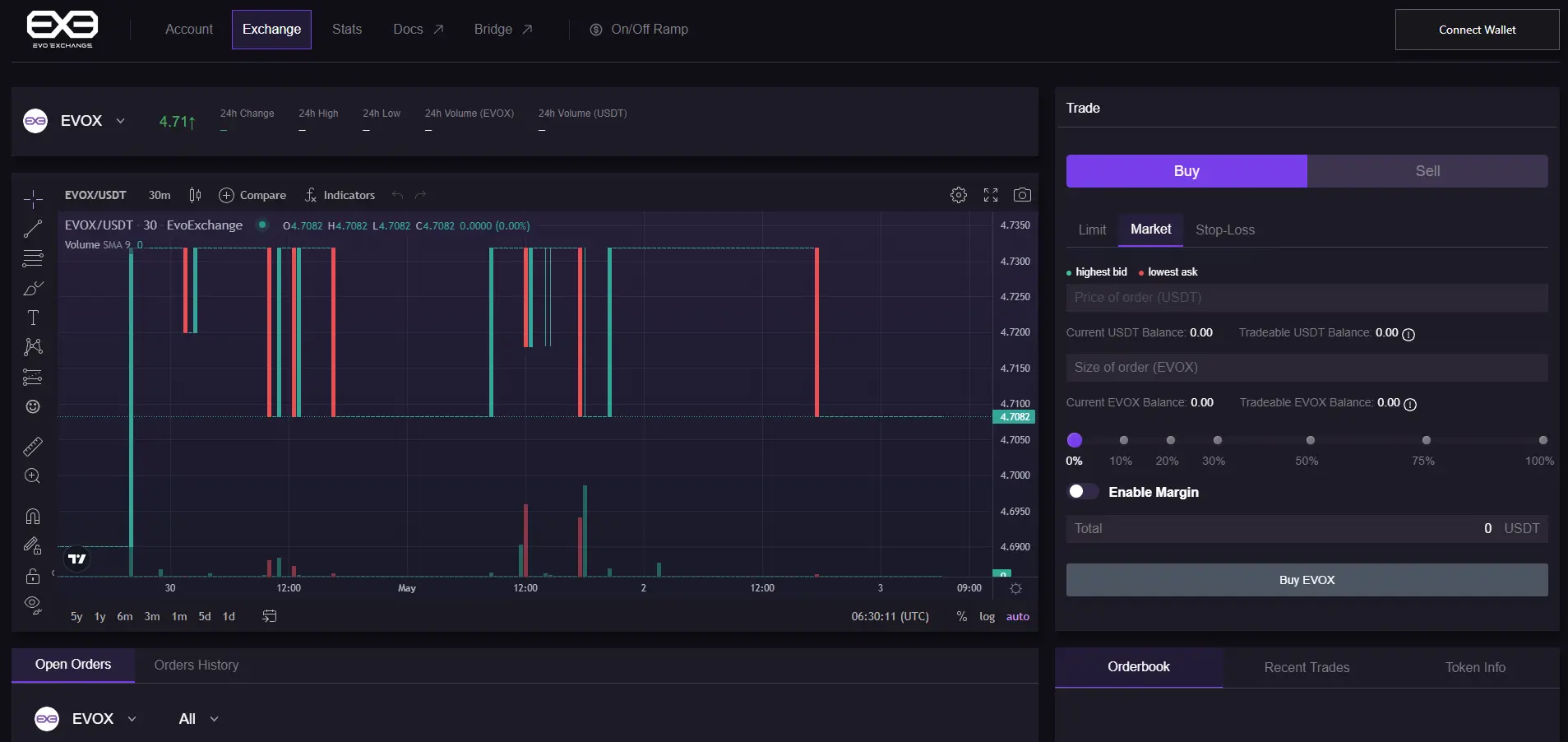Click the Connect Wallet button
This screenshot has height=742, width=1568.
(x=1478, y=30)
